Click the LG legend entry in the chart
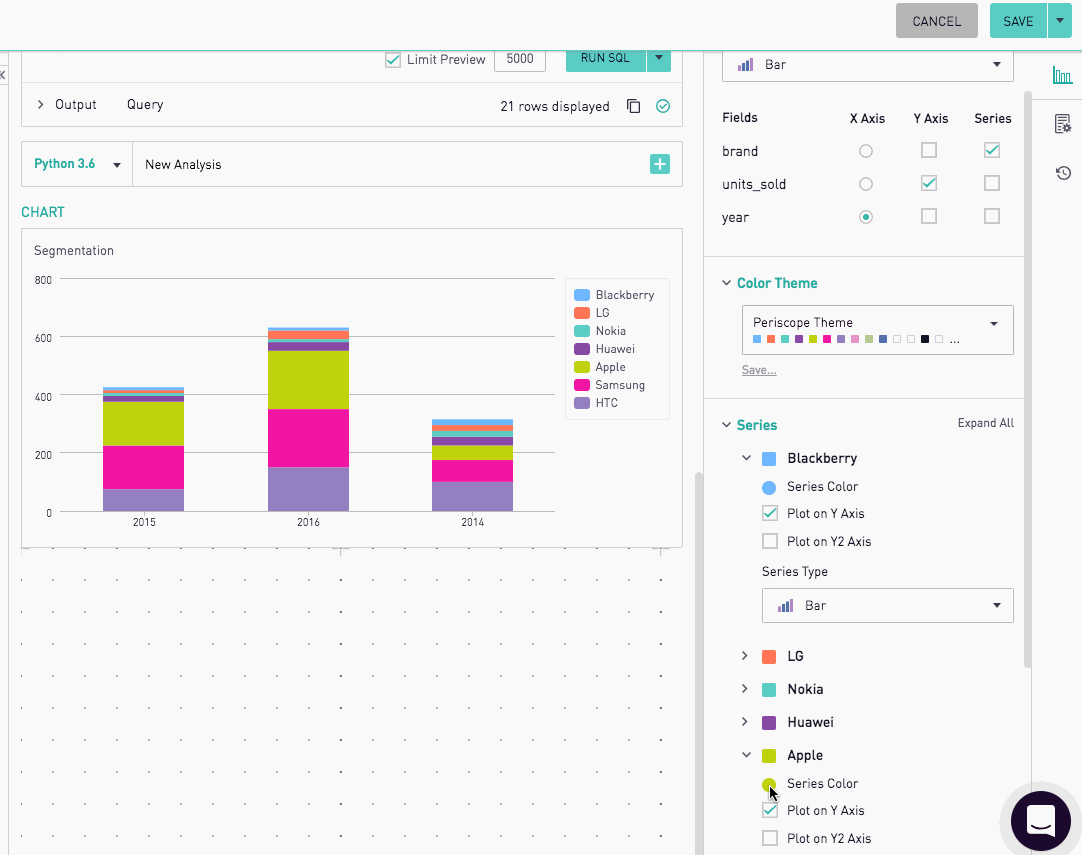 click(x=592, y=313)
